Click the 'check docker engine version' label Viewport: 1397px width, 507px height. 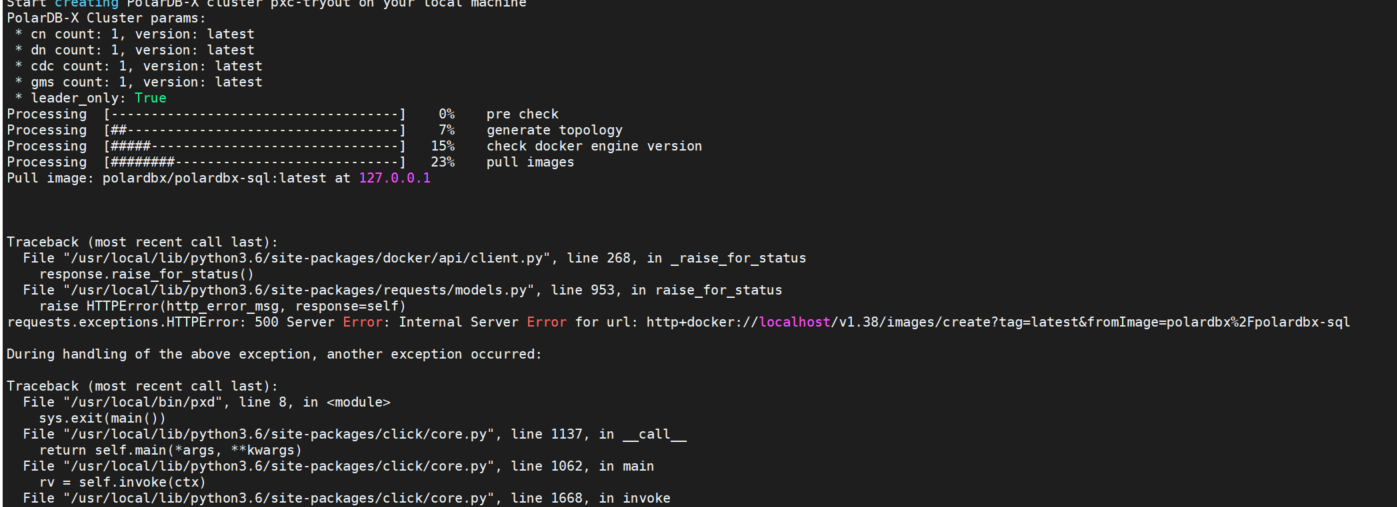click(594, 146)
